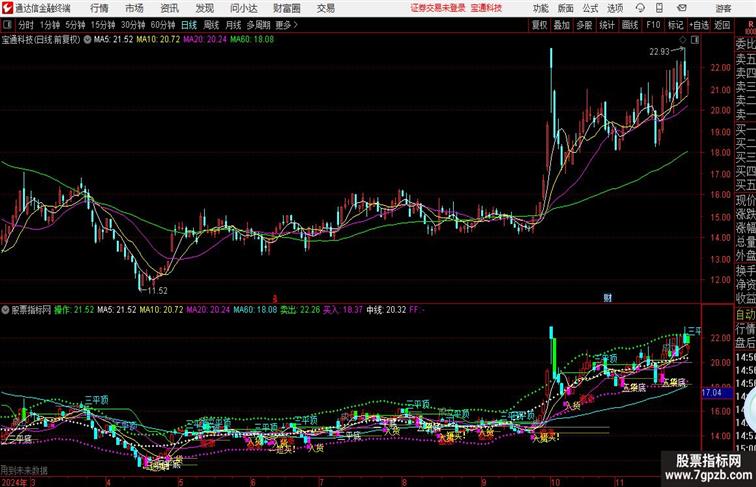Click the 多股 multi-stock button
This screenshot has height=487, width=756.
(x=584, y=25)
